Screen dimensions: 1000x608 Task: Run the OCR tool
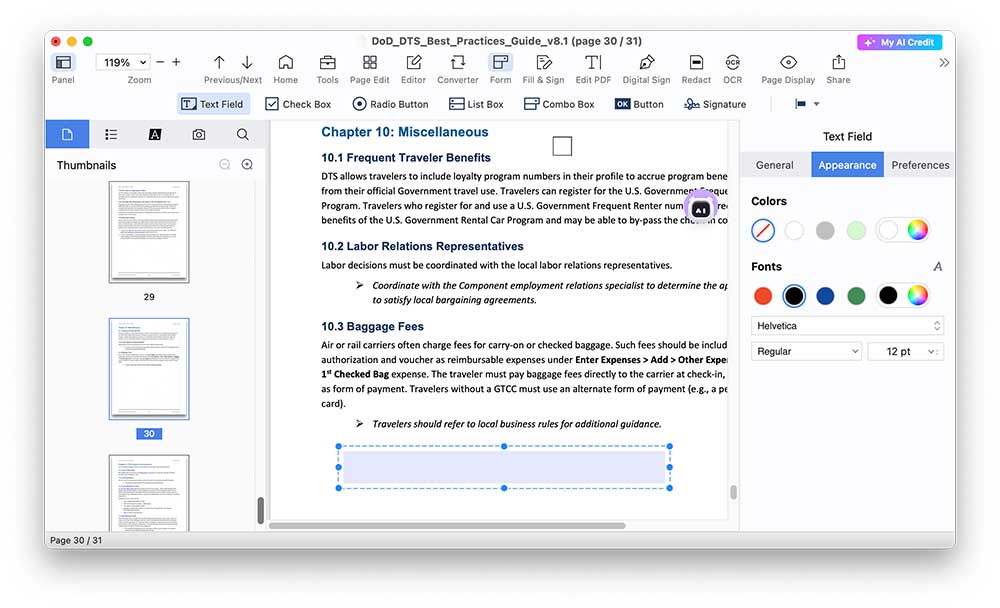tap(733, 63)
